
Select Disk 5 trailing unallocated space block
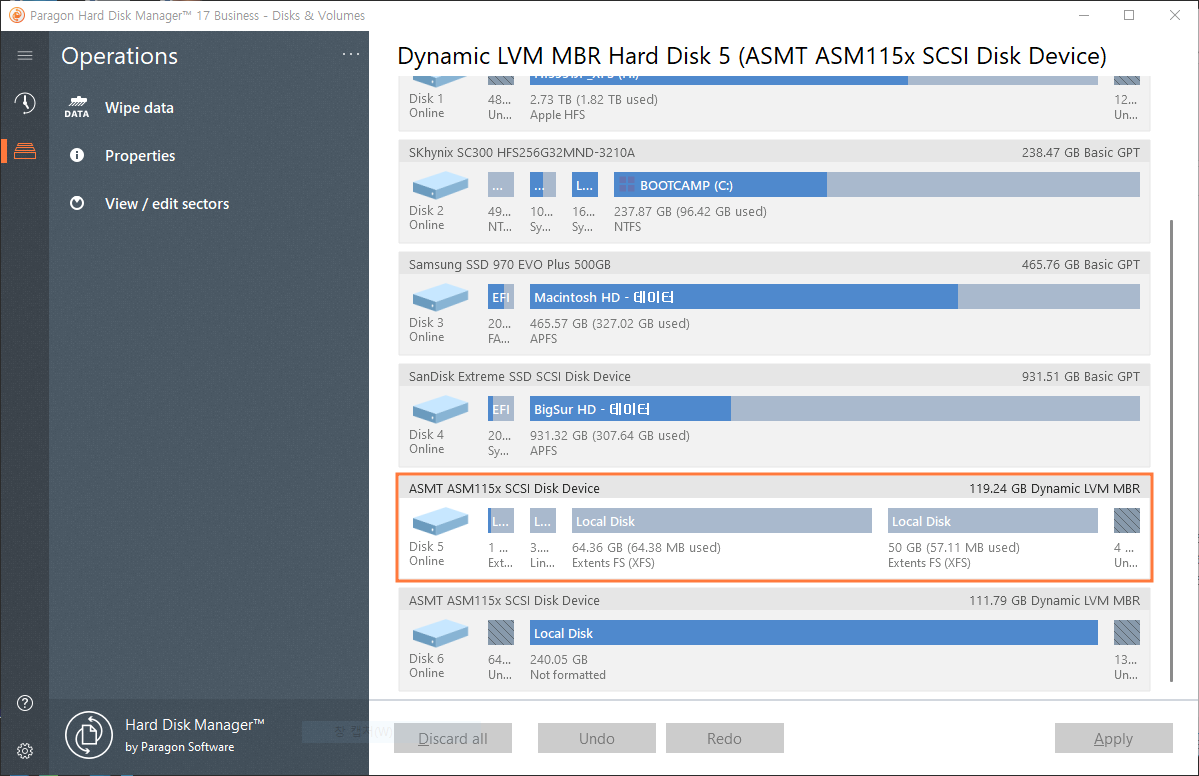(x=1126, y=521)
